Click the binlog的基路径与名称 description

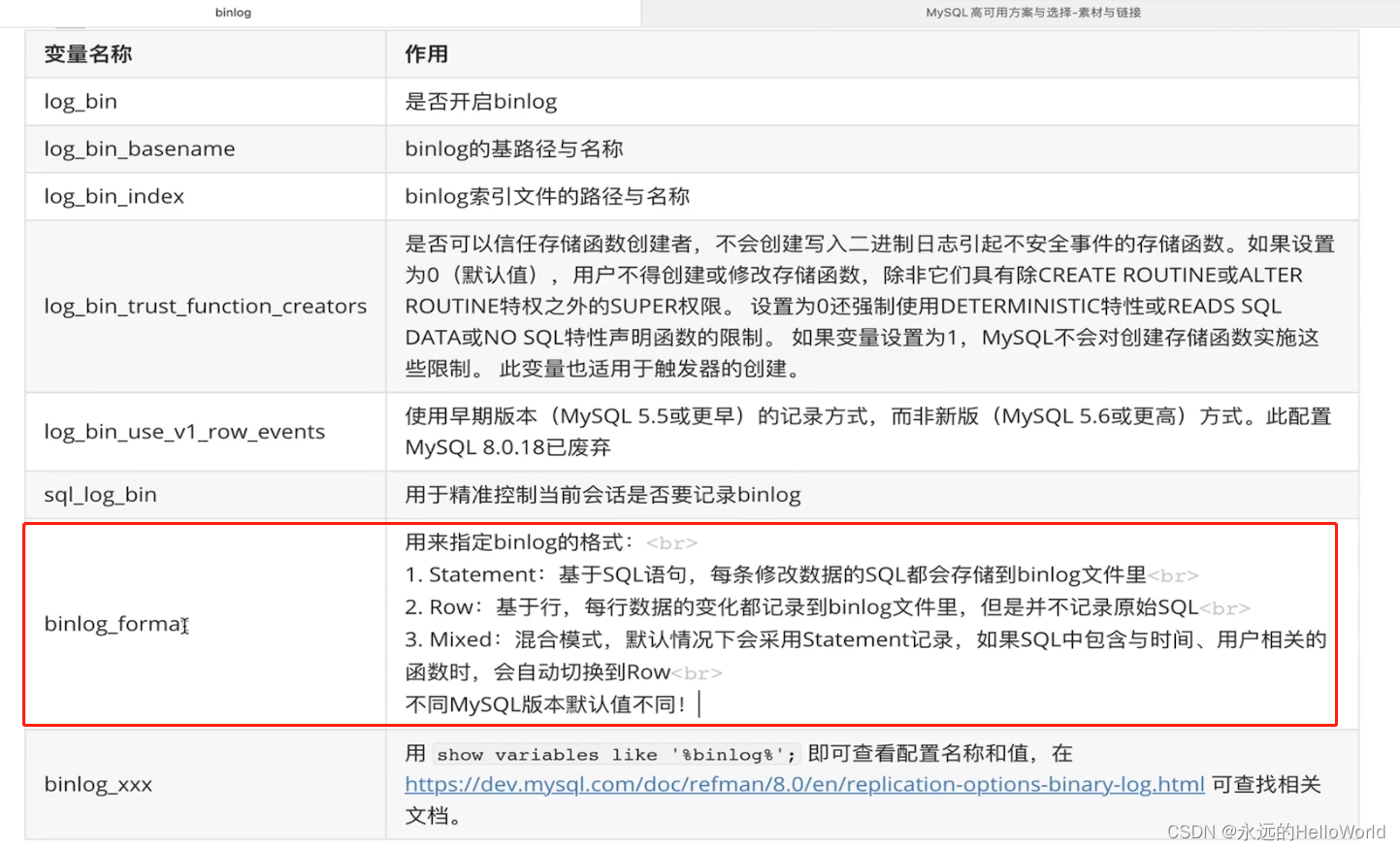pyautogui.click(x=513, y=149)
